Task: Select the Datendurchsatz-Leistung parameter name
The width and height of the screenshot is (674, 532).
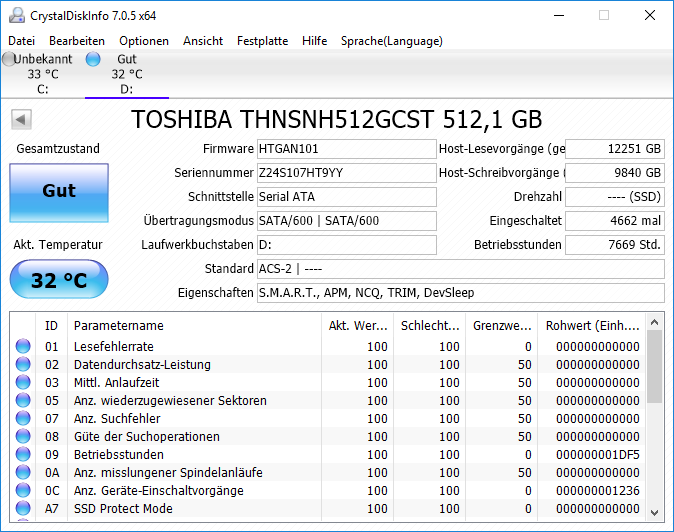Action: click(x=142, y=364)
